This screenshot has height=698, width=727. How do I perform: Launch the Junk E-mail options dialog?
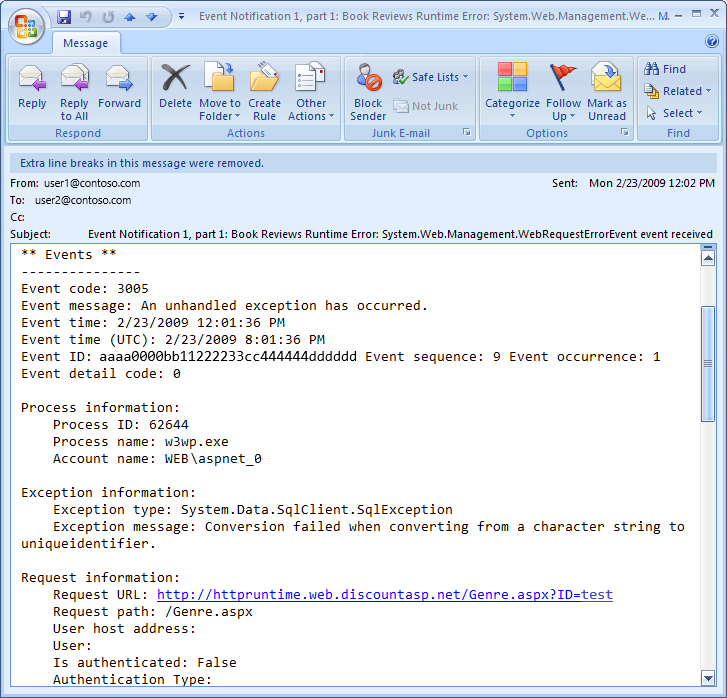(467, 133)
